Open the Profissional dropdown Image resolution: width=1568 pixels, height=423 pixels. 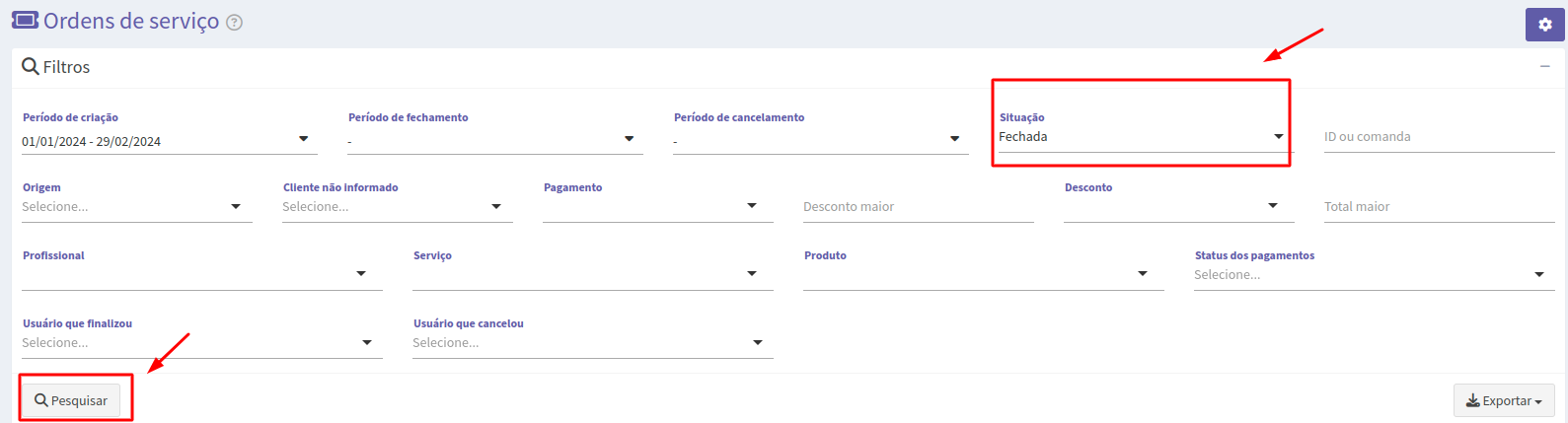(x=202, y=275)
